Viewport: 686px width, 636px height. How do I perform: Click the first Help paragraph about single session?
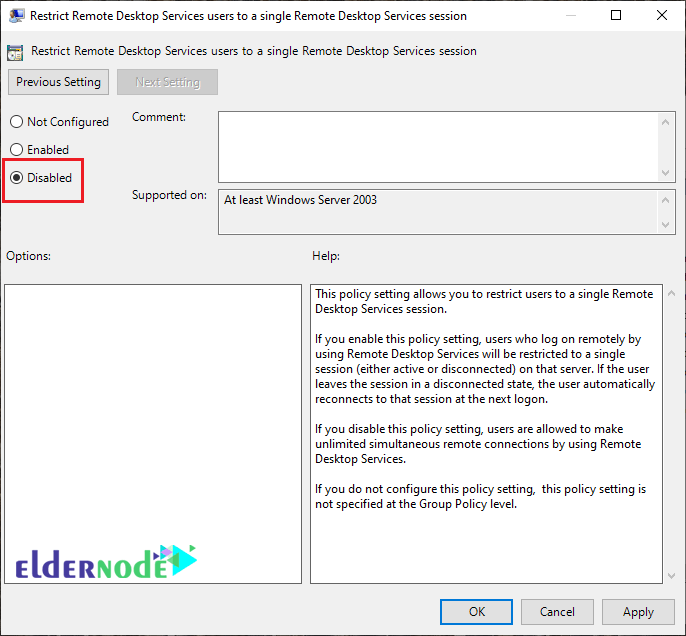click(x=484, y=301)
